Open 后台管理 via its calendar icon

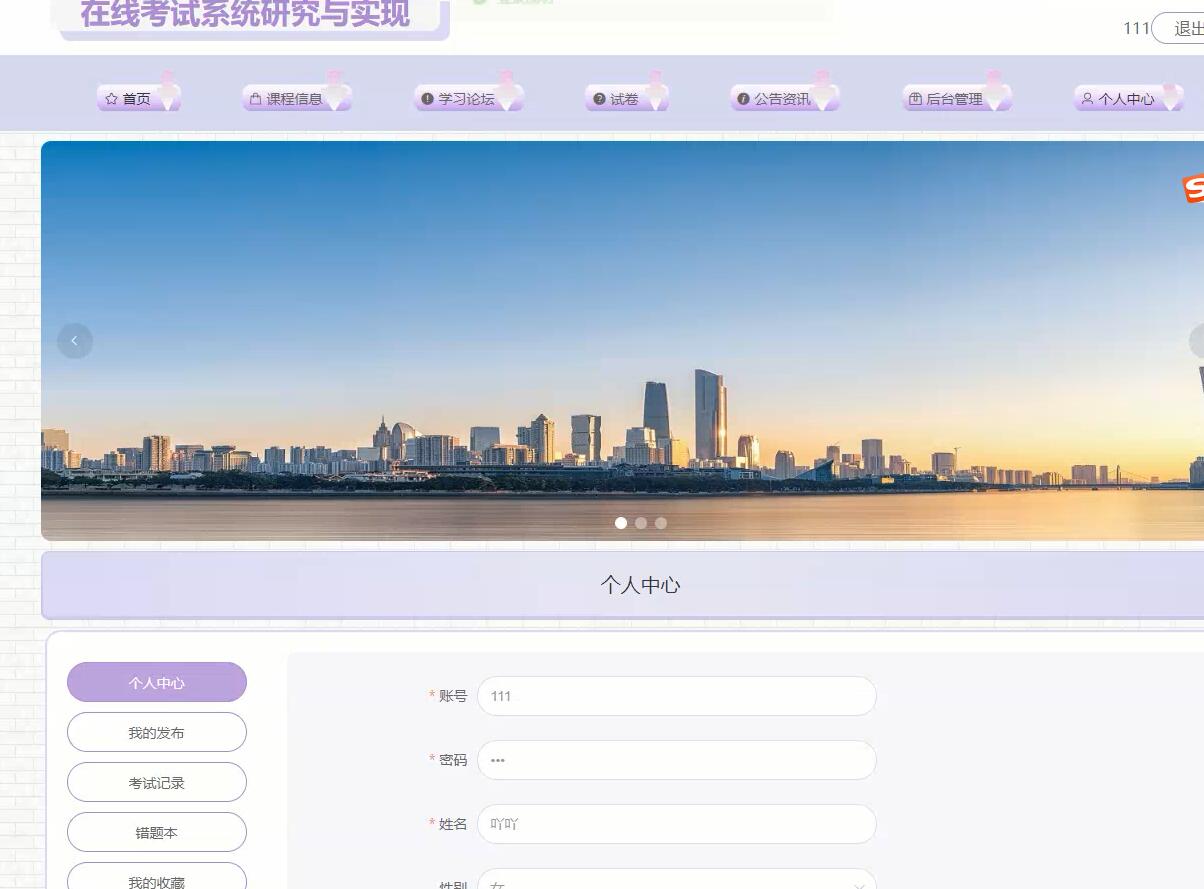(x=916, y=98)
